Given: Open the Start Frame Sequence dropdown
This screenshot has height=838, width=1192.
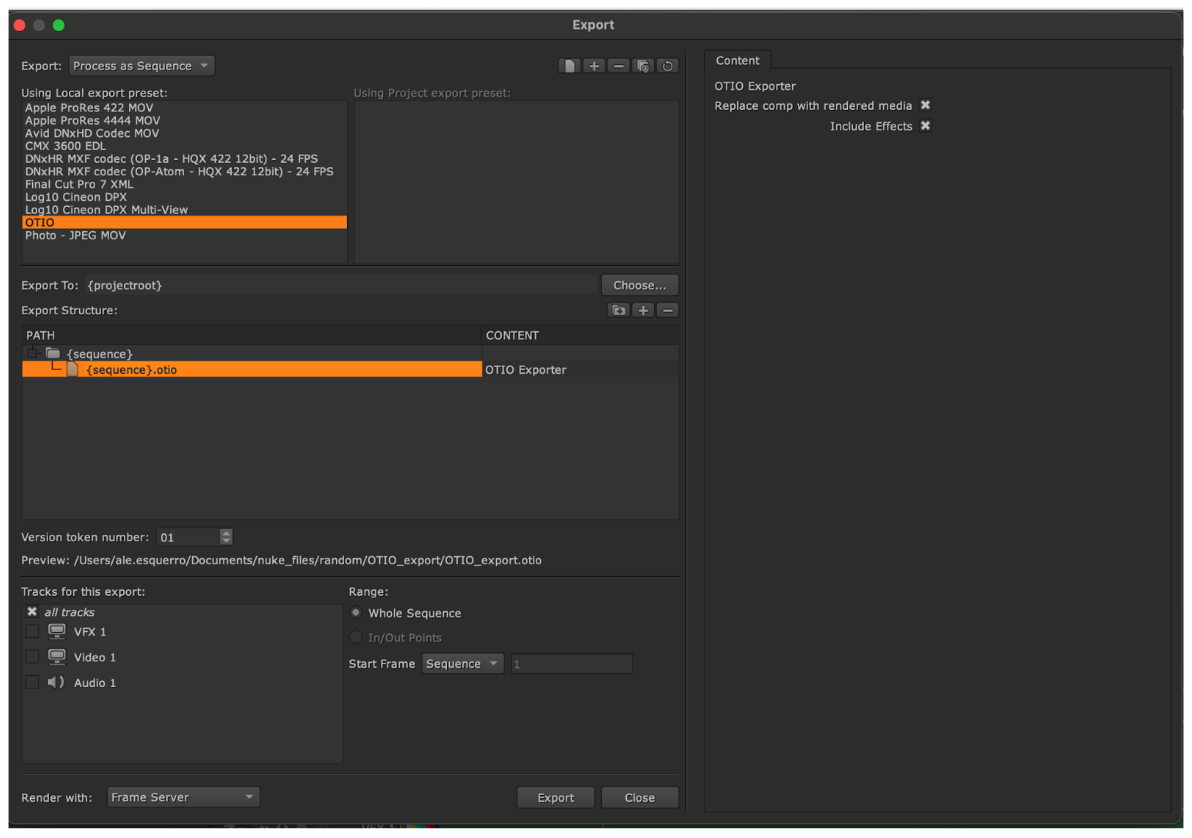Looking at the screenshot, I should pos(462,664).
